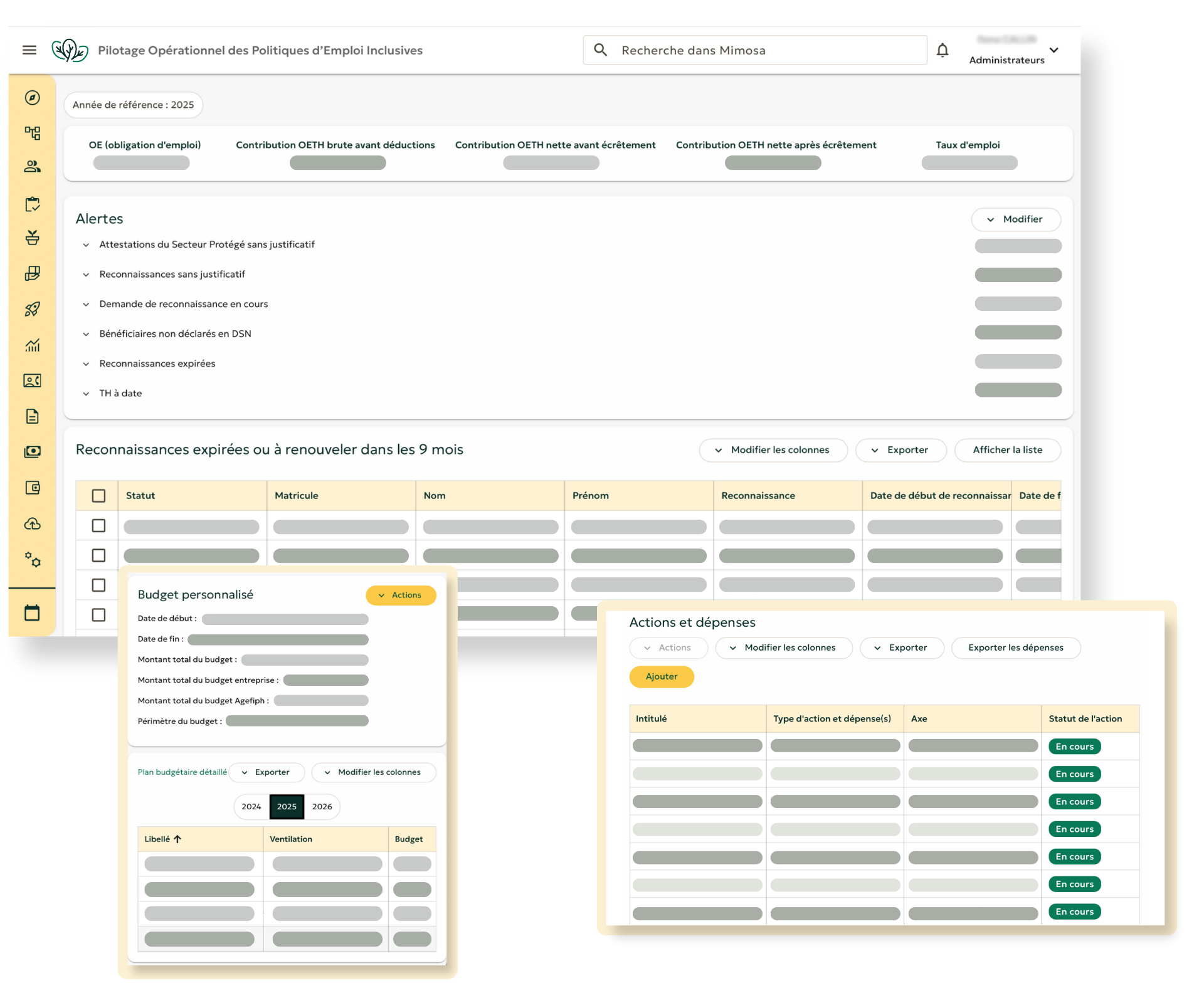Check the first row checkbox under Statut

[x=98, y=526]
